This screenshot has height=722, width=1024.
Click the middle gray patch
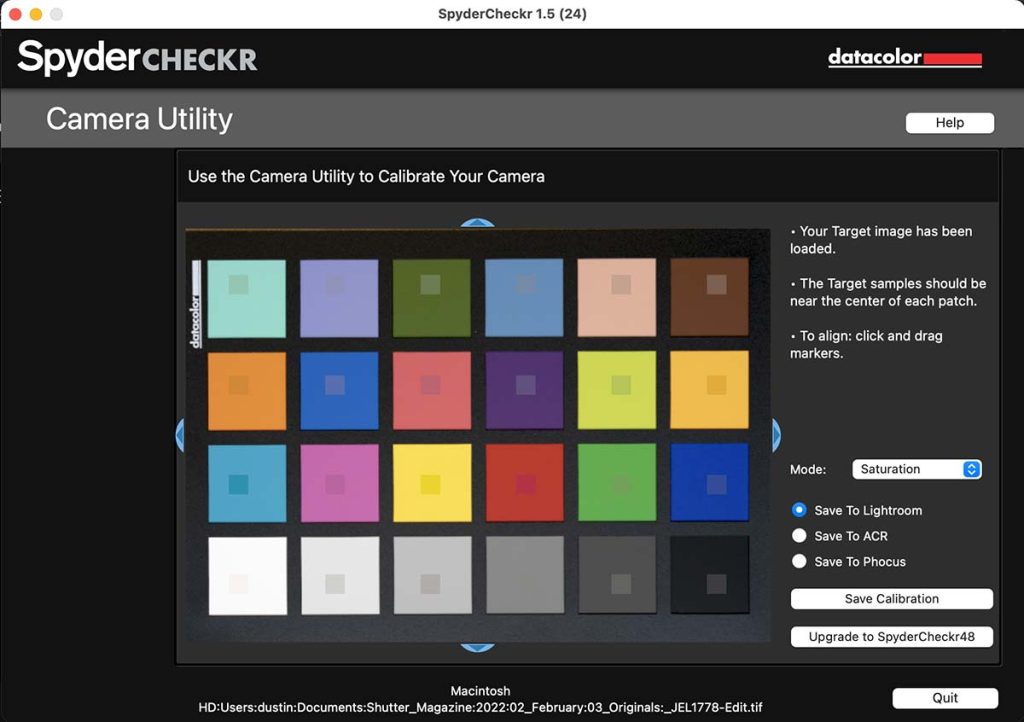(x=525, y=575)
